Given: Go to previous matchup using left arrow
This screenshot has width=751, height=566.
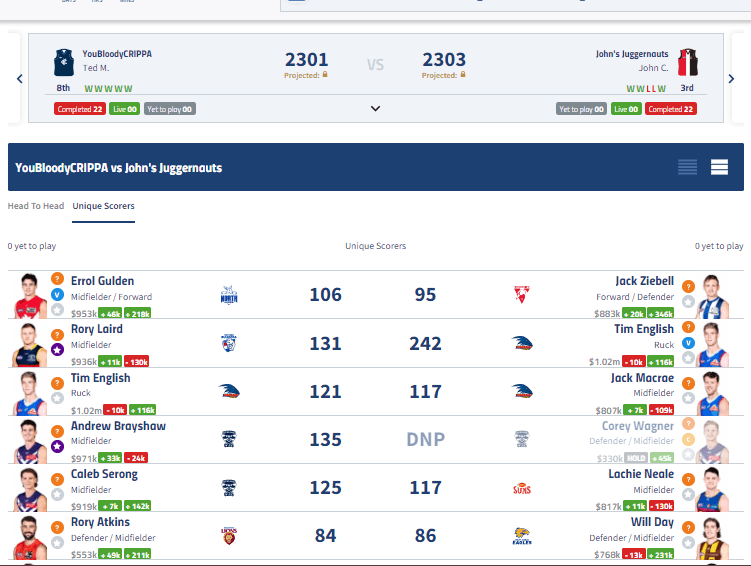Looking at the screenshot, I should (x=19, y=78).
